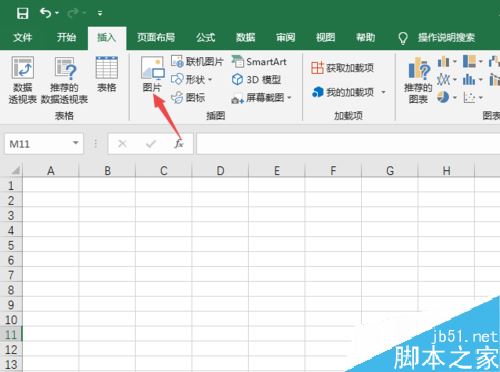Select column G header
The width and height of the screenshot is (500, 372).
(390, 171)
